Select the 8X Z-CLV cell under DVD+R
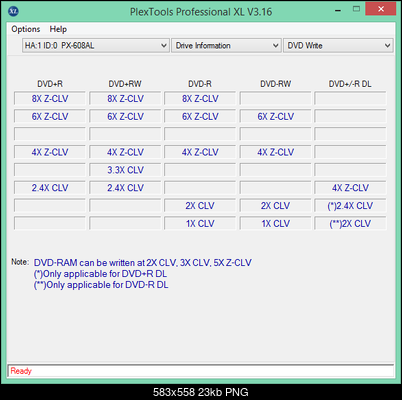The image size is (402, 400). [x=50, y=99]
